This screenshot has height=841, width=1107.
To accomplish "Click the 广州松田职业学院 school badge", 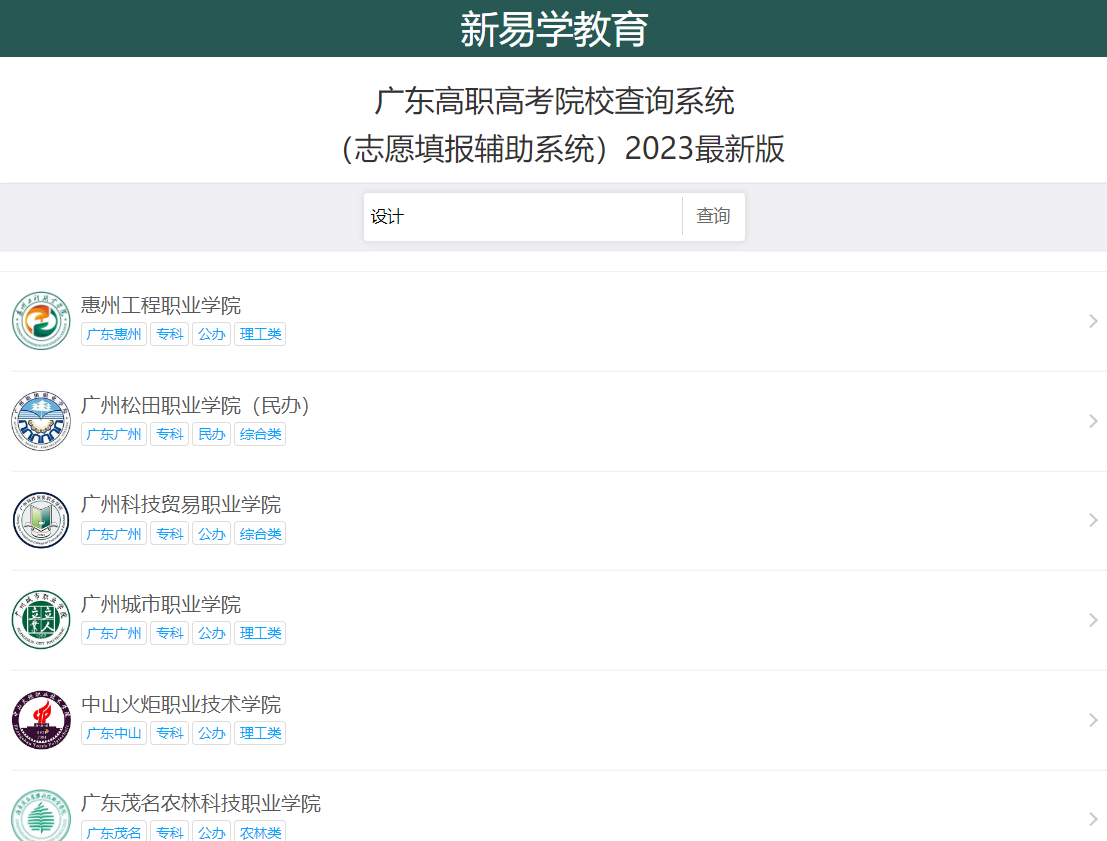I will [41, 421].
